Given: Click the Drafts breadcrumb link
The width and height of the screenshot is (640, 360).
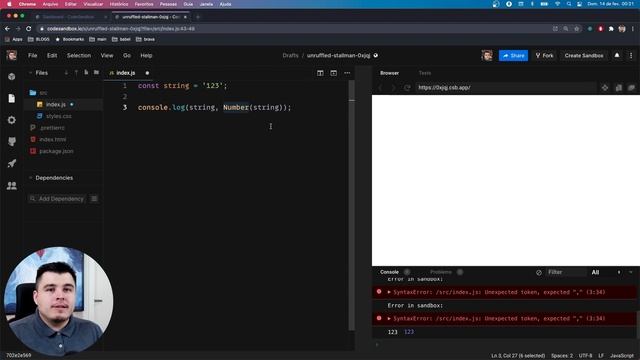Looking at the screenshot, I should [x=290, y=56].
